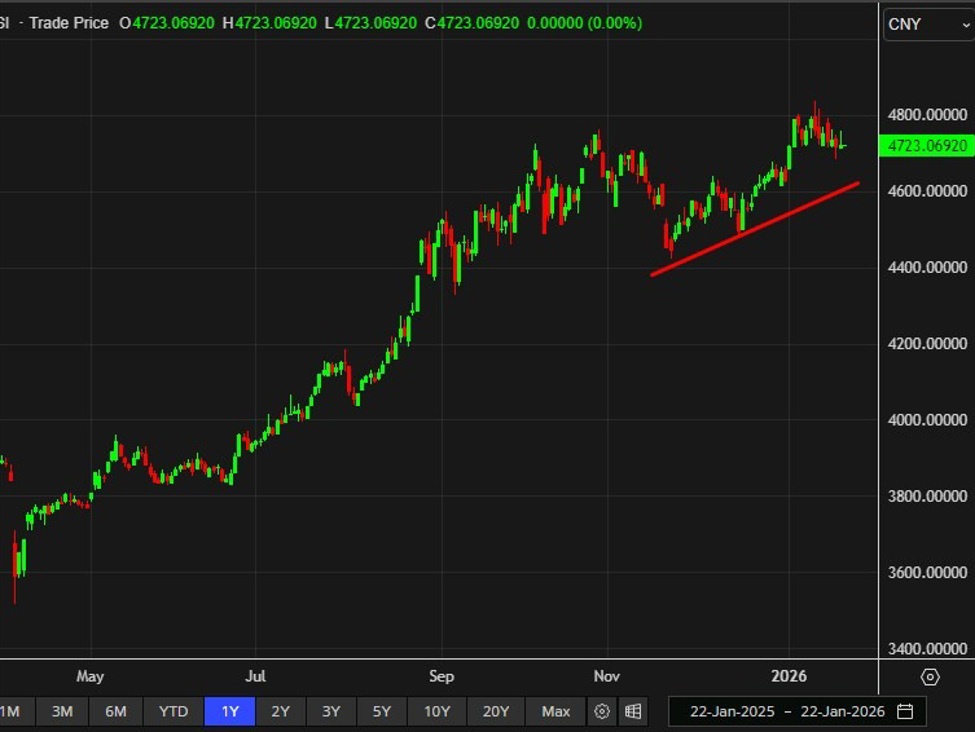Click the Trade Price legend label
975x732 pixels.
click(x=69, y=23)
